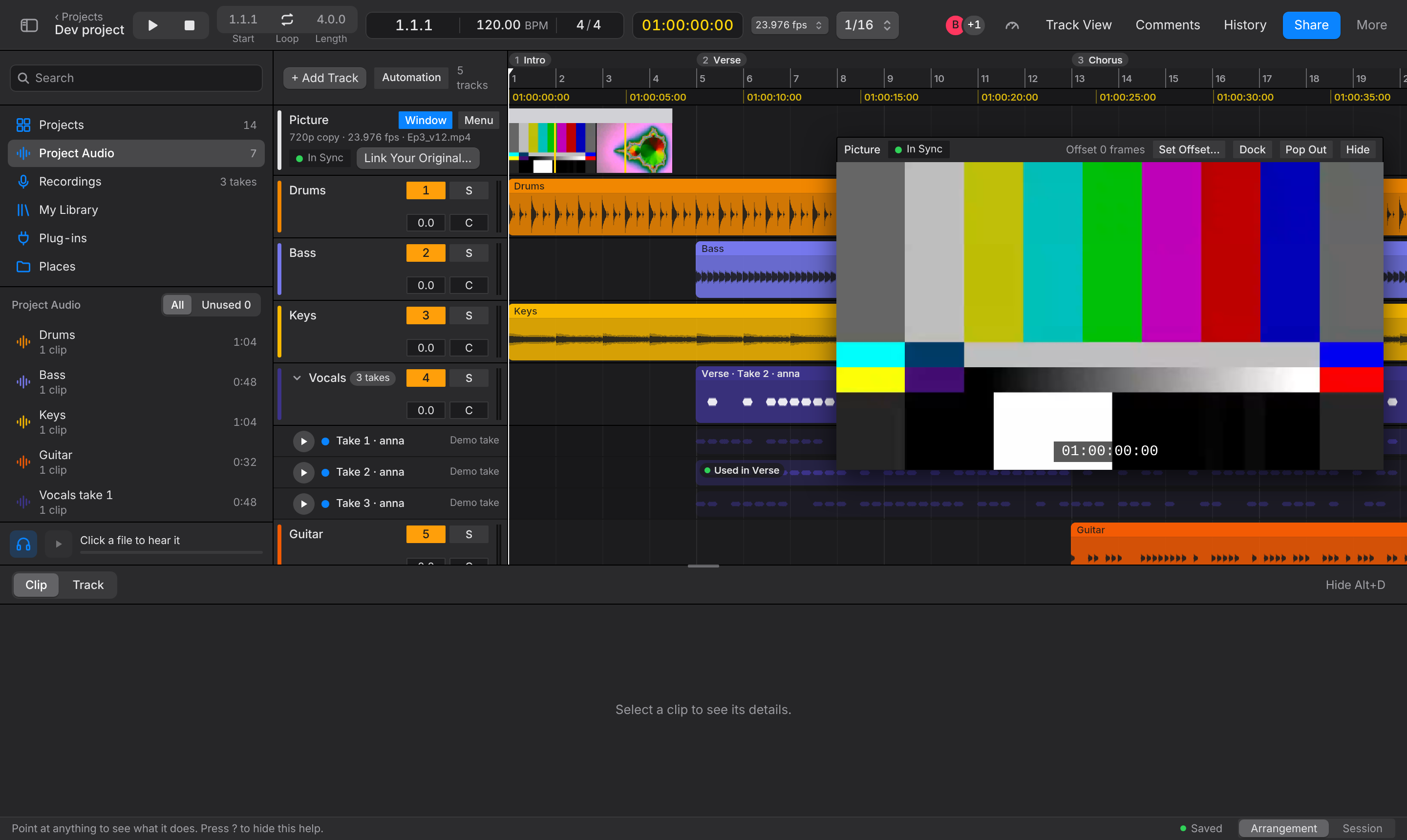Open the 1/16 grid dropdown
Screen dimensions: 1407x840
point(868,25)
